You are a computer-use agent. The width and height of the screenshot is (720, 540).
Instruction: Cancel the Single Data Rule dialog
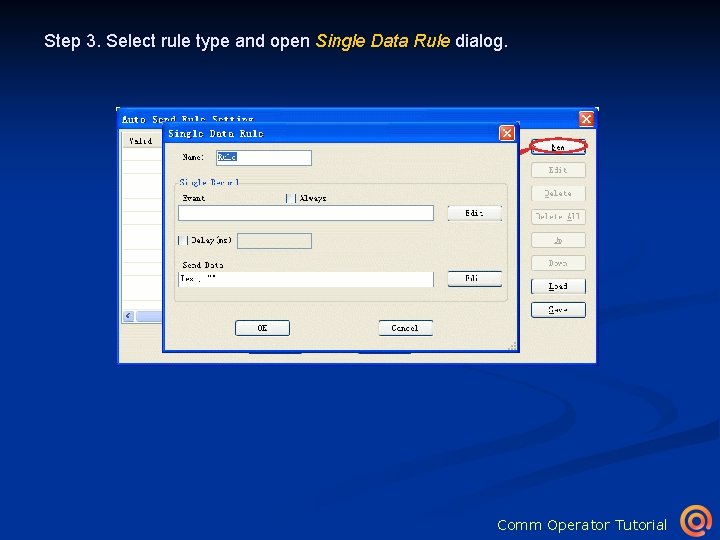click(x=405, y=328)
